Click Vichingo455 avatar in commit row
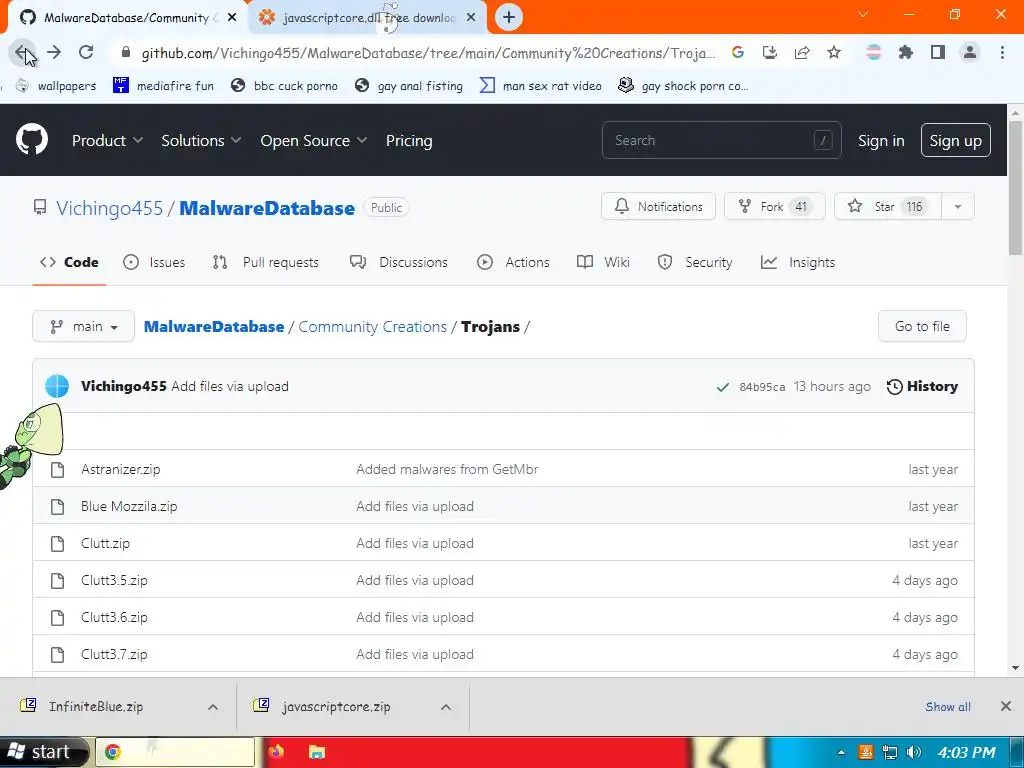This screenshot has height=768, width=1024. [57, 386]
